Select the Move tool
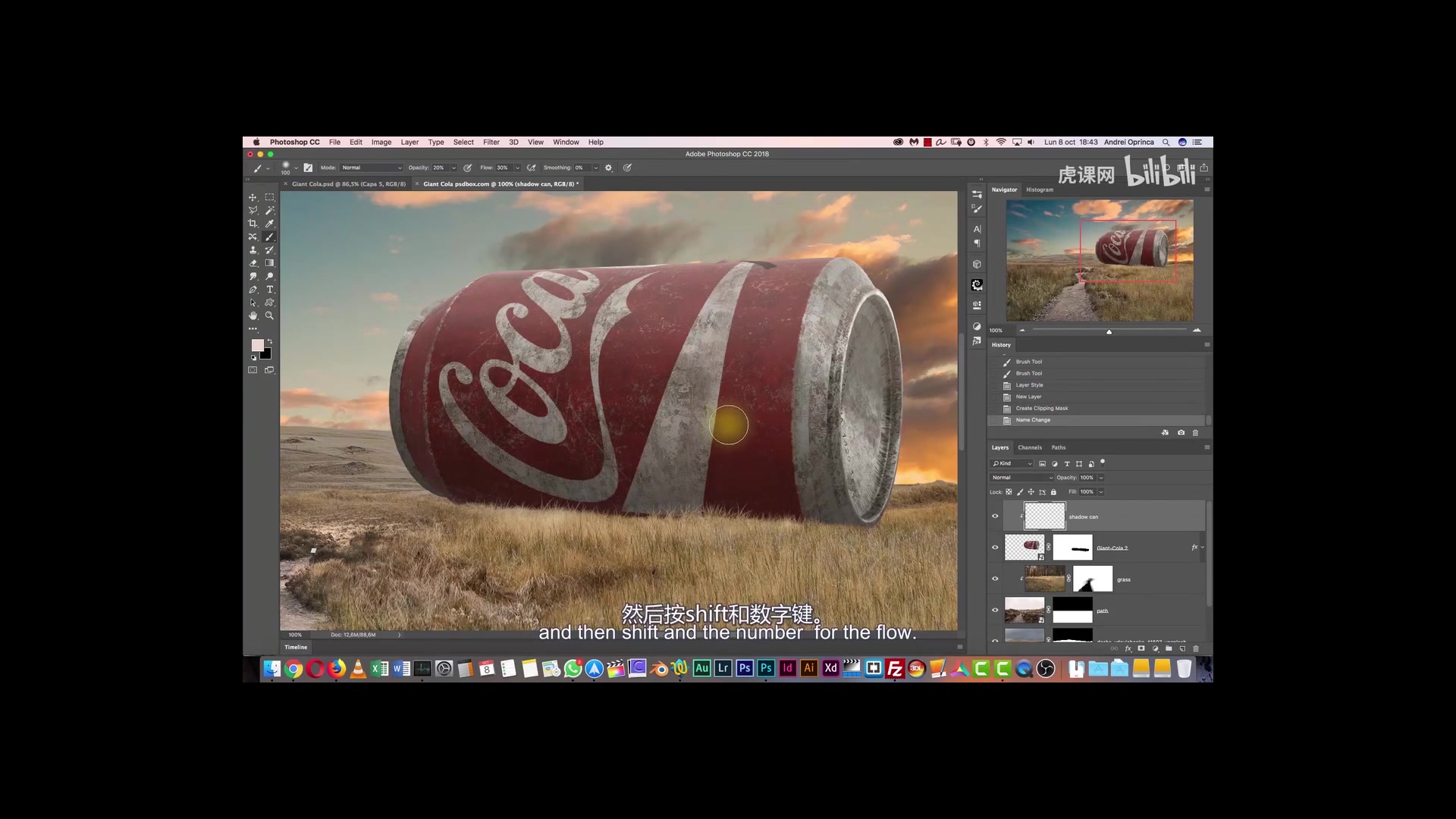1456x819 pixels. pyautogui.click(x=253, y=197)
